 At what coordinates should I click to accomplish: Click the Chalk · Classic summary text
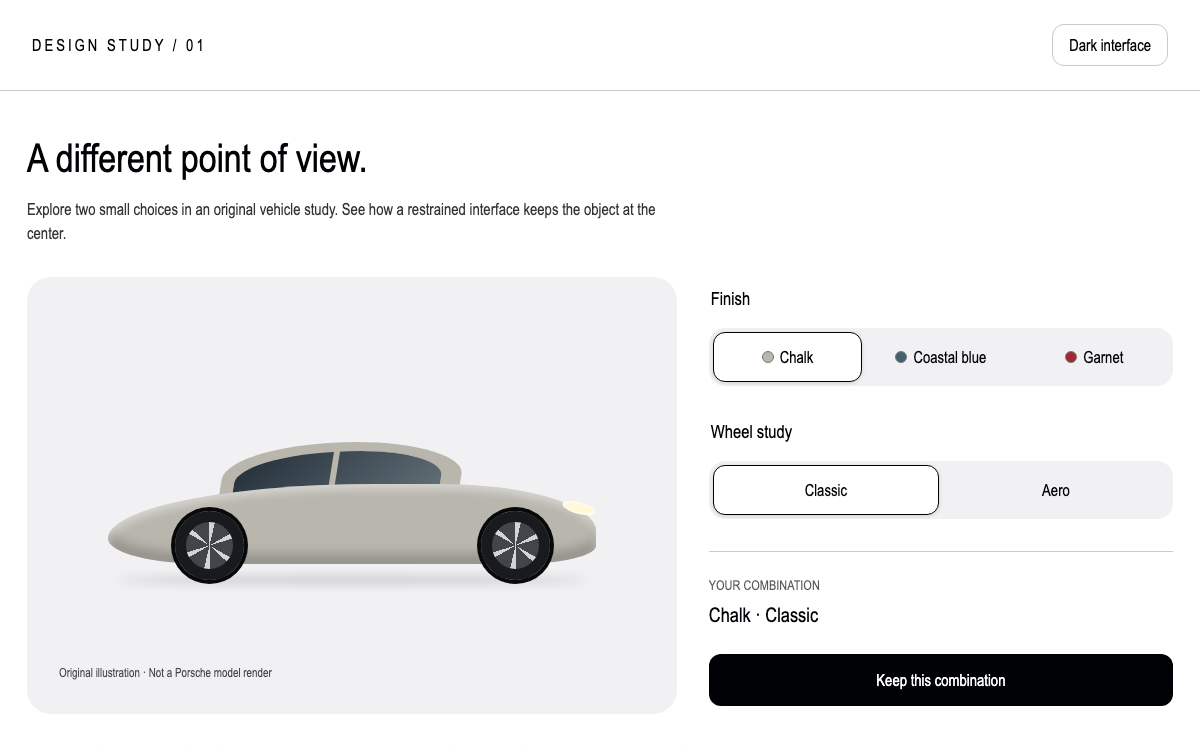click(x=763, y=615)
